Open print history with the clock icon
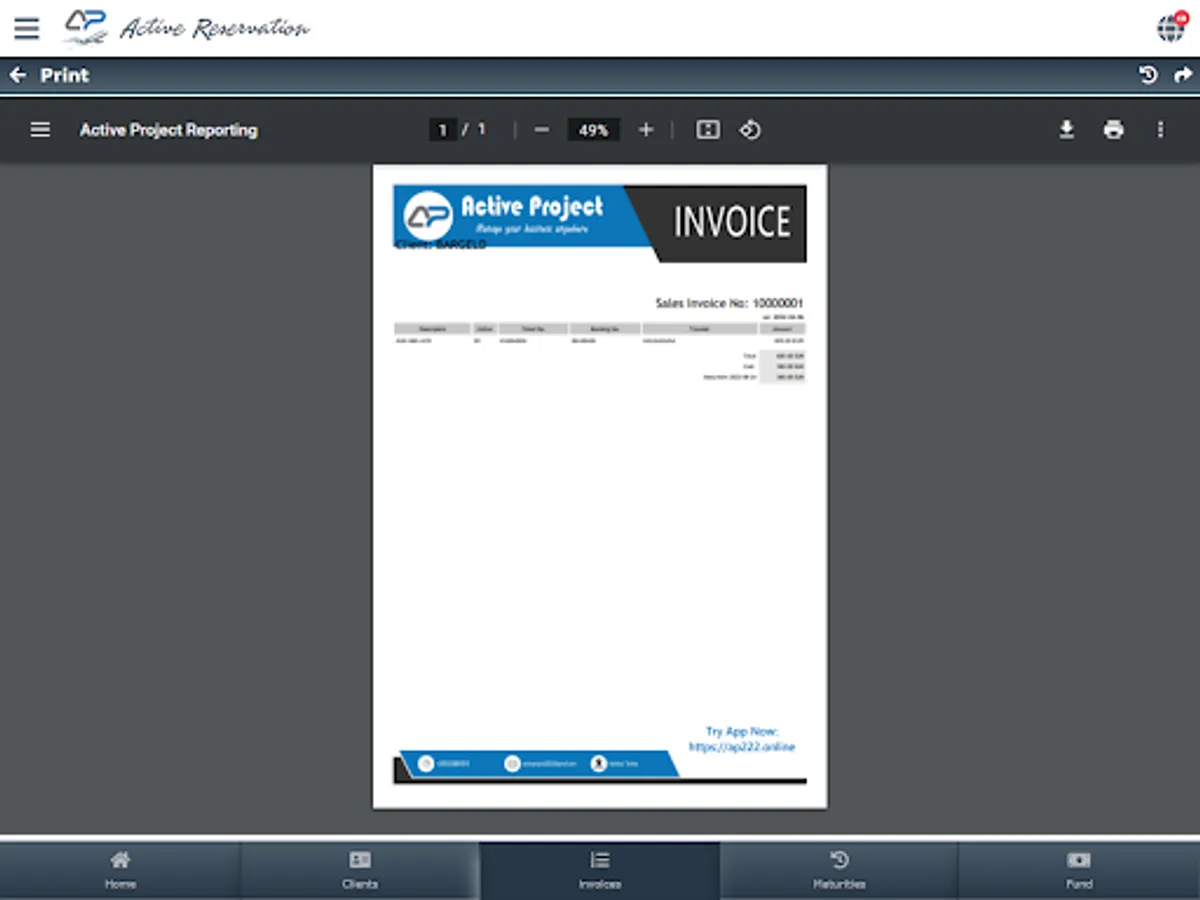The image size is (1200, 900). [1149, 74]
